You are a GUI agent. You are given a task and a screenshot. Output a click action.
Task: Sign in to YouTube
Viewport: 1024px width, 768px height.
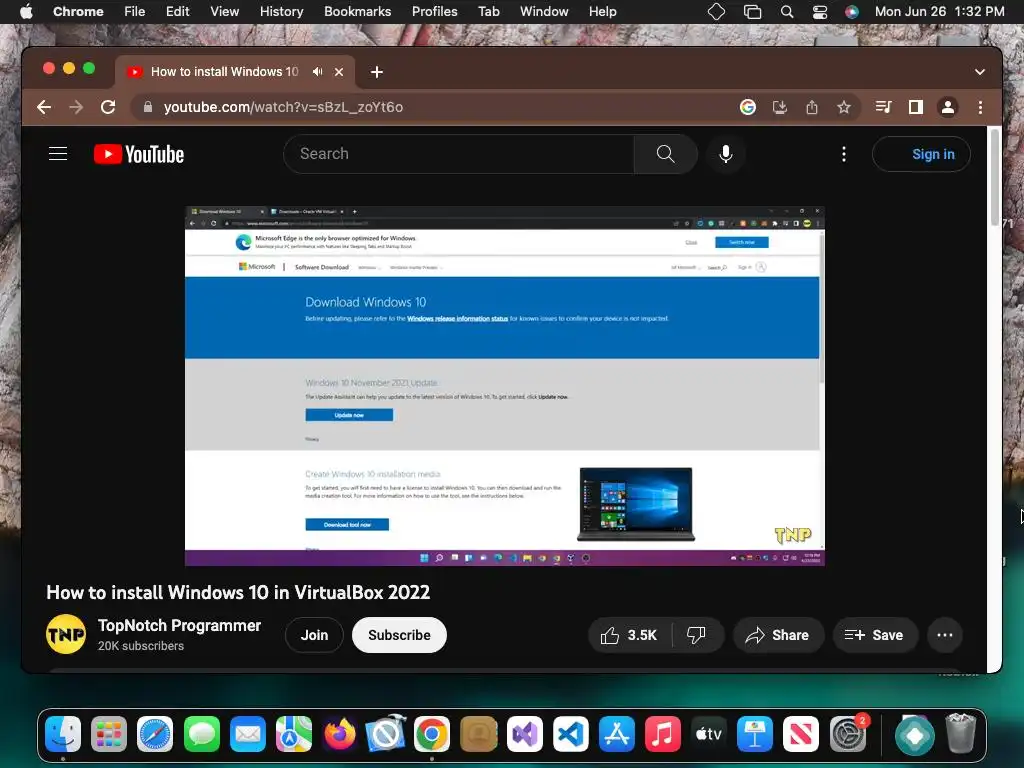pyautogui.click(x=921, y=154)
